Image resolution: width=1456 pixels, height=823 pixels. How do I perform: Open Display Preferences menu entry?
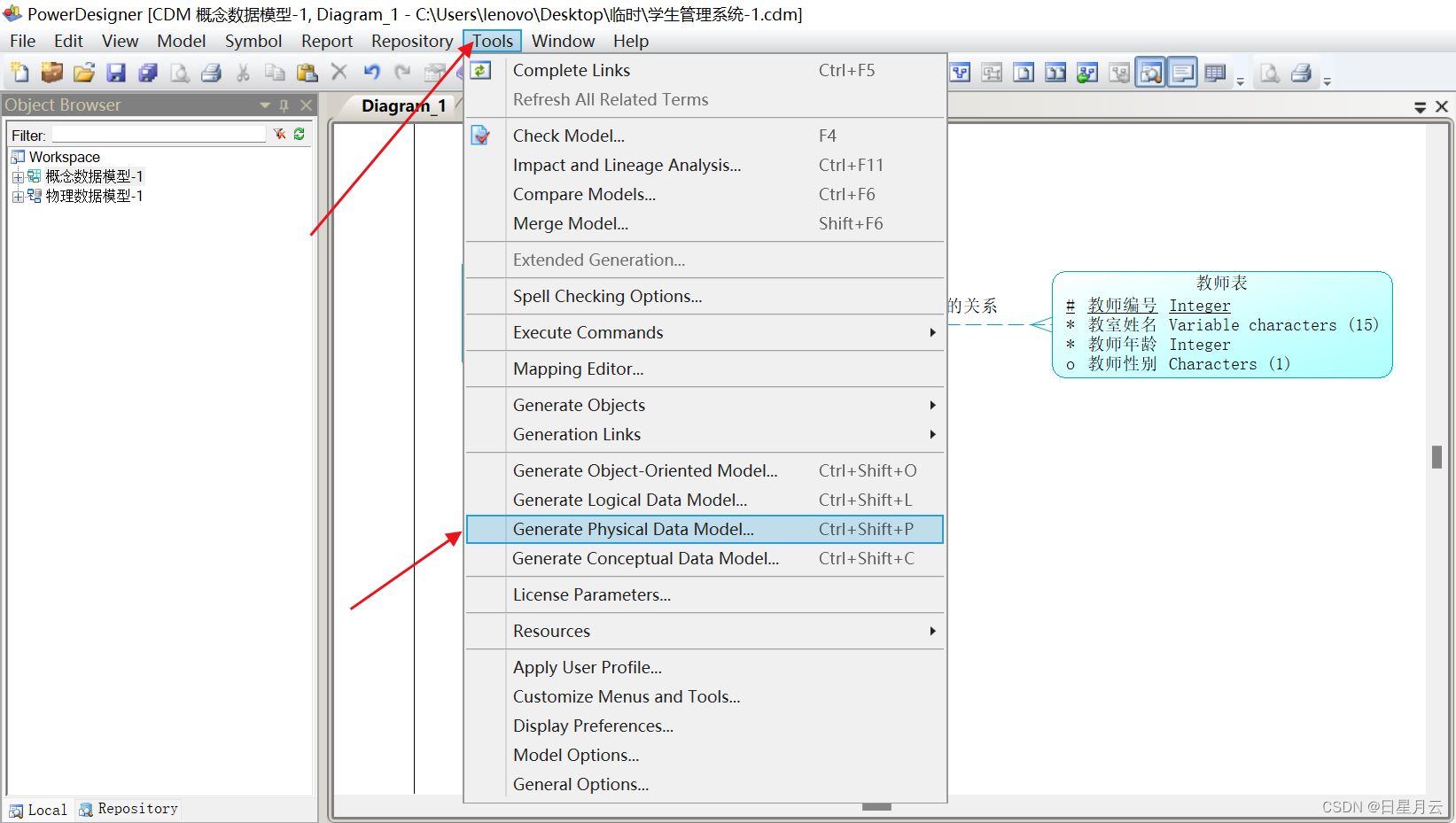coord(705,726)
